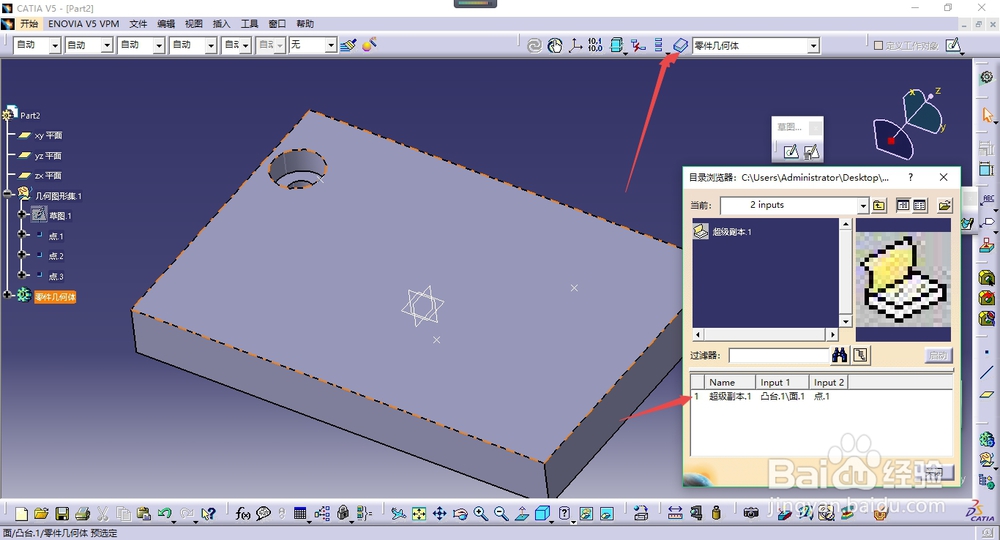Click the Open file folder icon
This screenshot has height=540, width=1000.
pyautogui.click(x=41, y=514)
